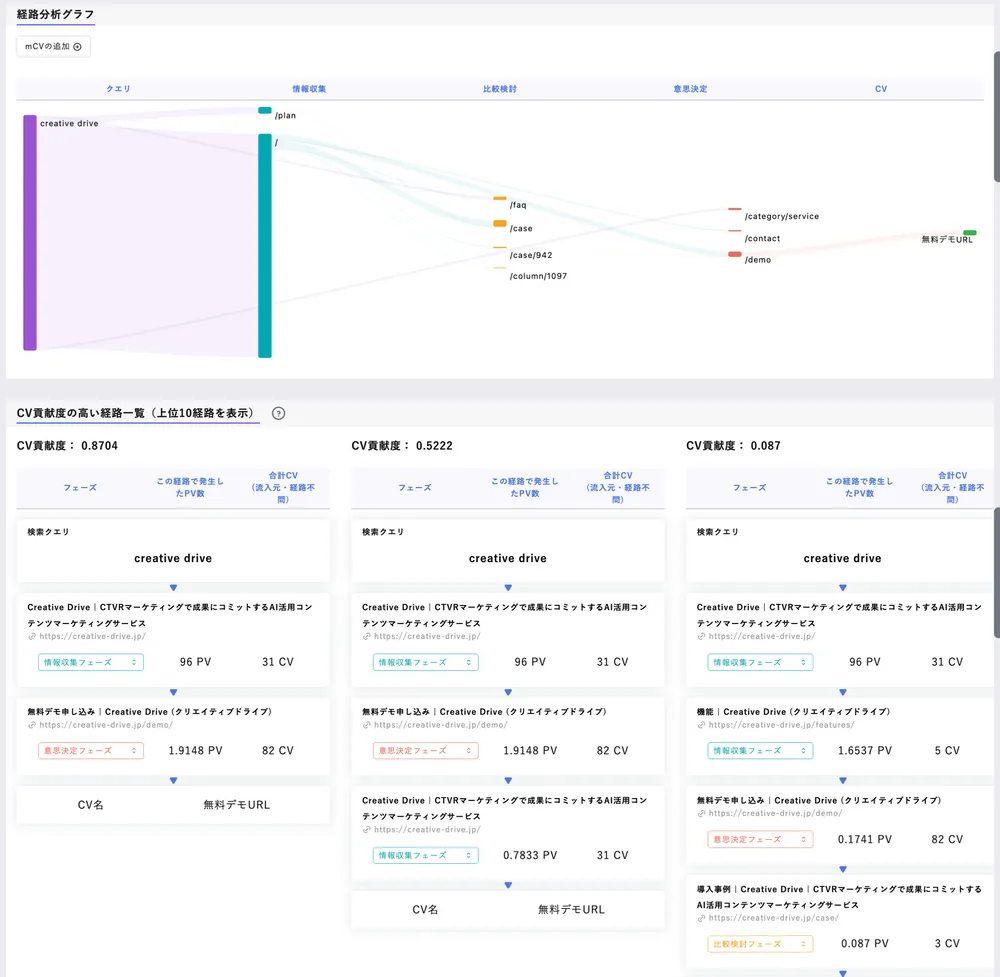
Task: Click the CV column header in graph
Action: point(881,89)
